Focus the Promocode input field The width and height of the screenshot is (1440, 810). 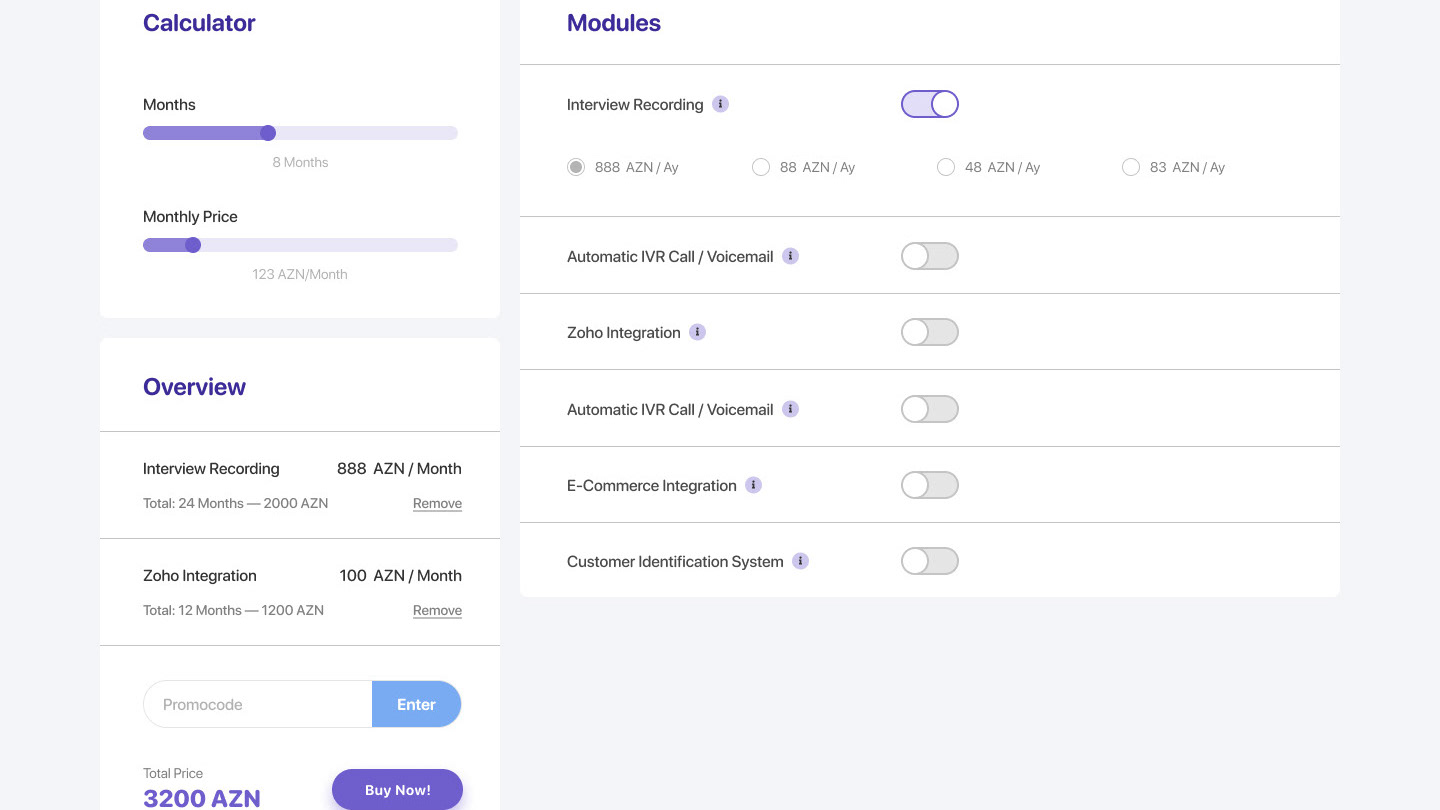[x=258, y=704]
